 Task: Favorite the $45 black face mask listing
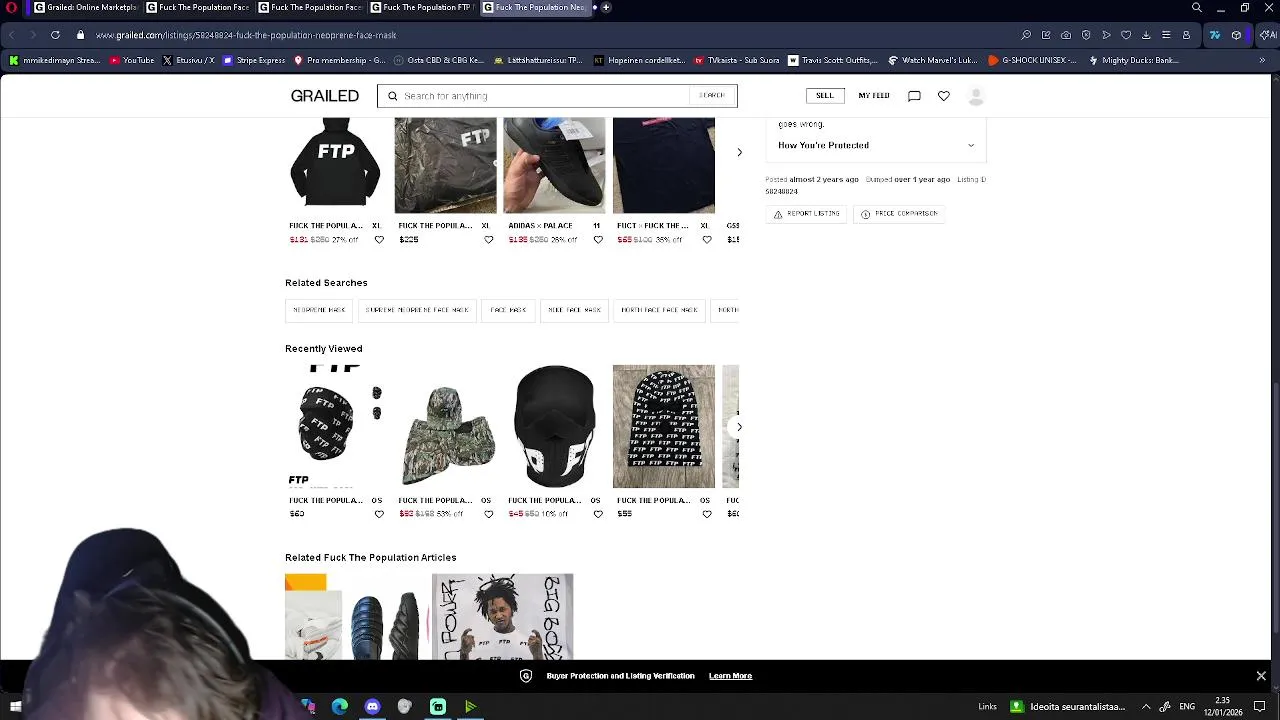point(598,514)
